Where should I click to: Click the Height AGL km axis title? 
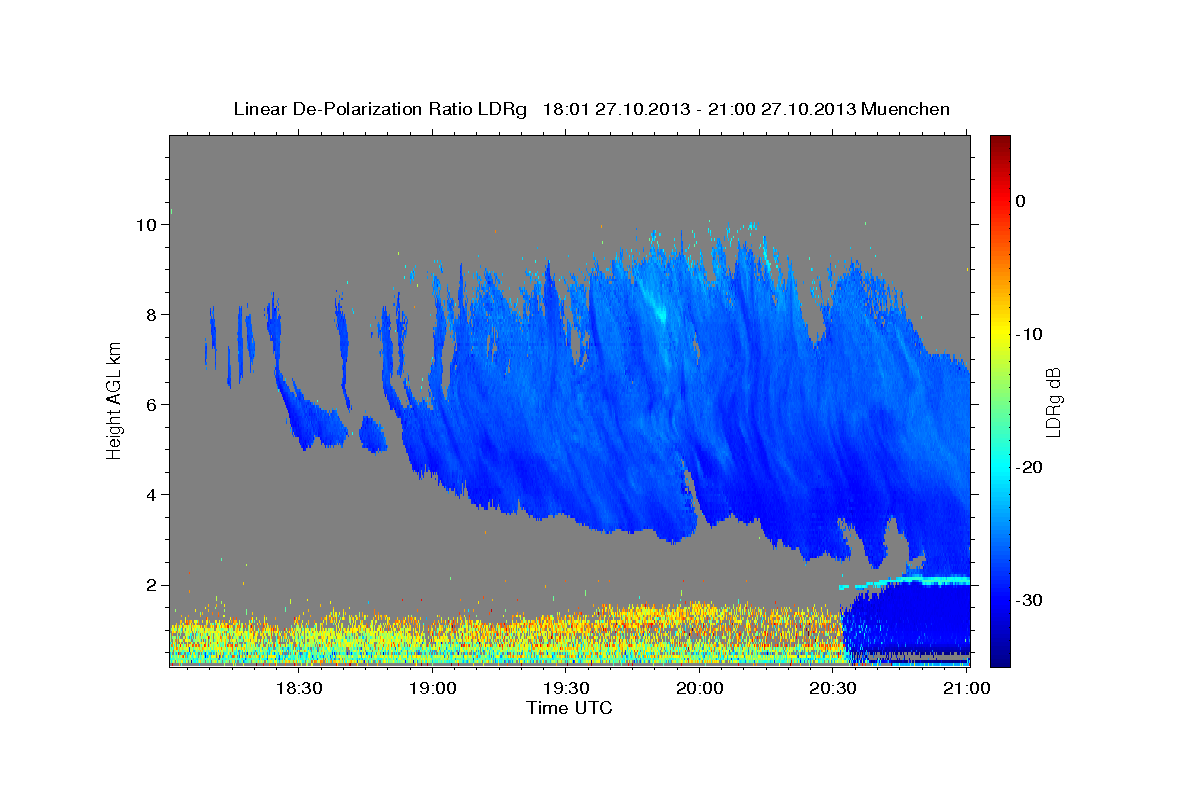pyautogui.click(x=114, y=399)
